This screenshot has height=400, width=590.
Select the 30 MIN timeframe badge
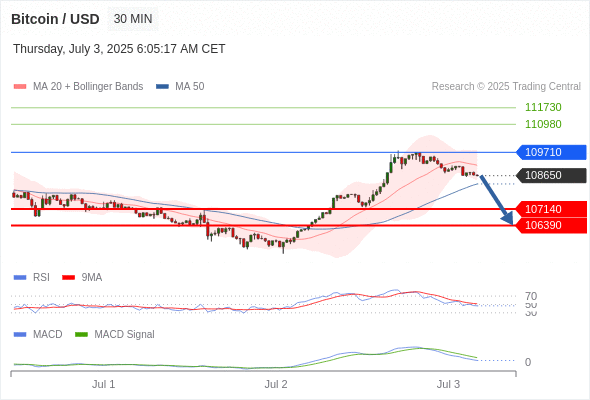pyautogui.click(x=133, y=19)
